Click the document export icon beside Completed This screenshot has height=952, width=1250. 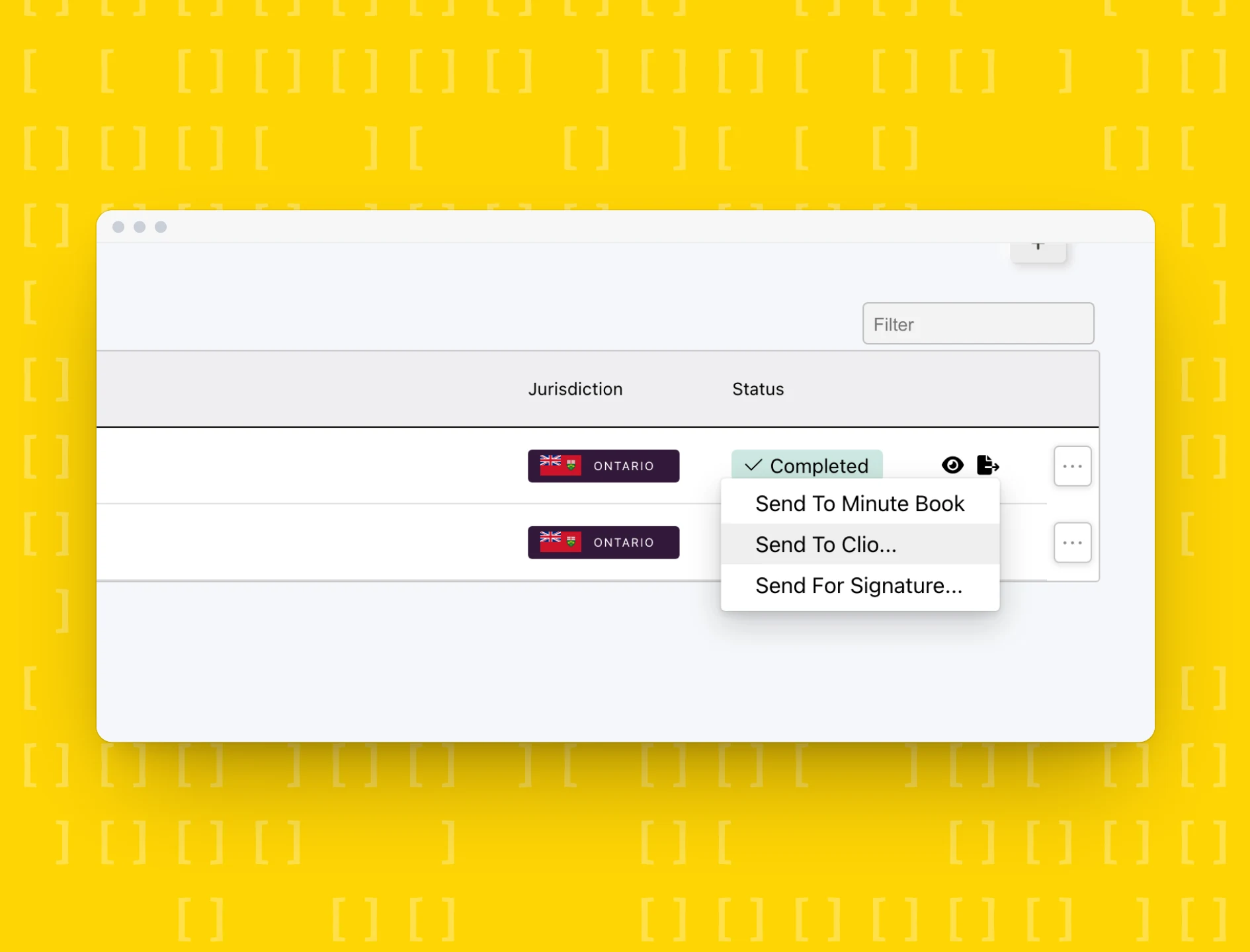coord(987,465)
